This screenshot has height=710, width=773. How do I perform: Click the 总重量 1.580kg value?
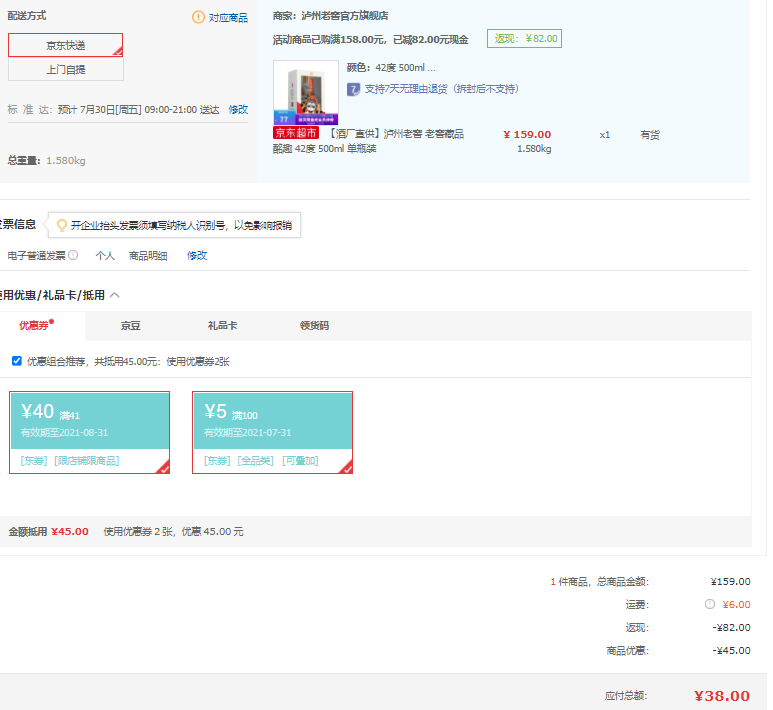(66, 161)
